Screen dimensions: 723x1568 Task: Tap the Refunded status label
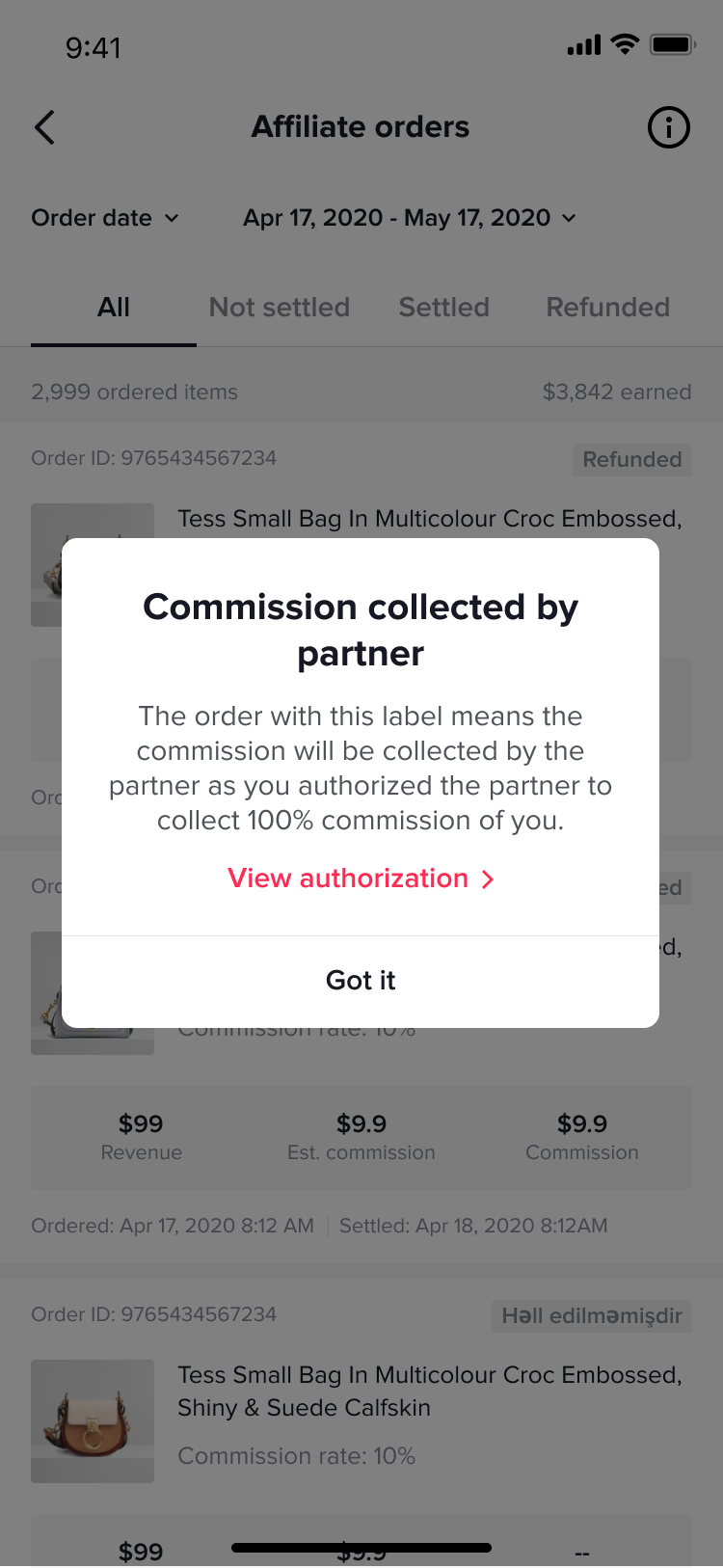(x=631, y=459)
